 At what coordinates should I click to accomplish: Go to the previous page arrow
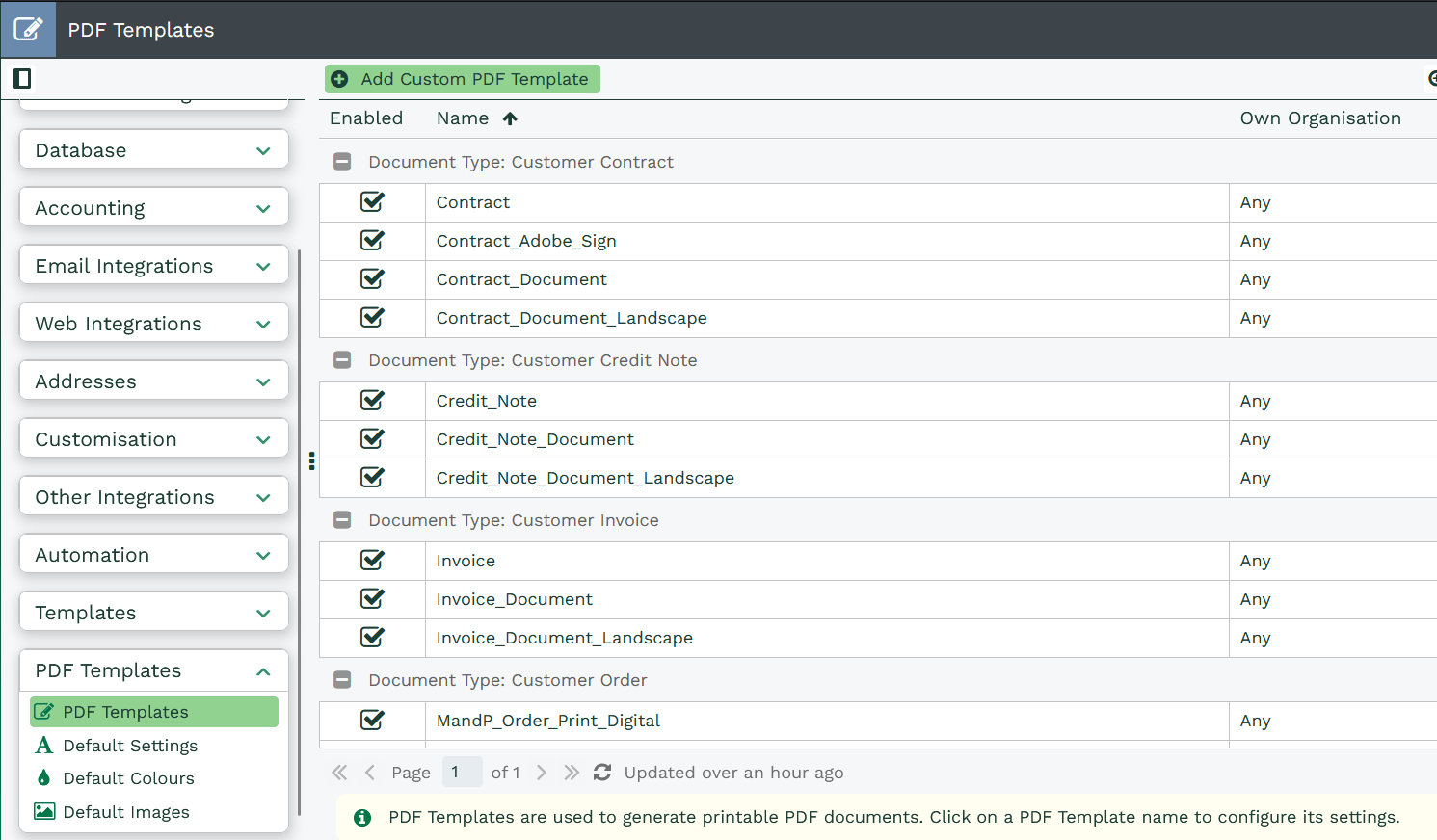tap(370, 773)
